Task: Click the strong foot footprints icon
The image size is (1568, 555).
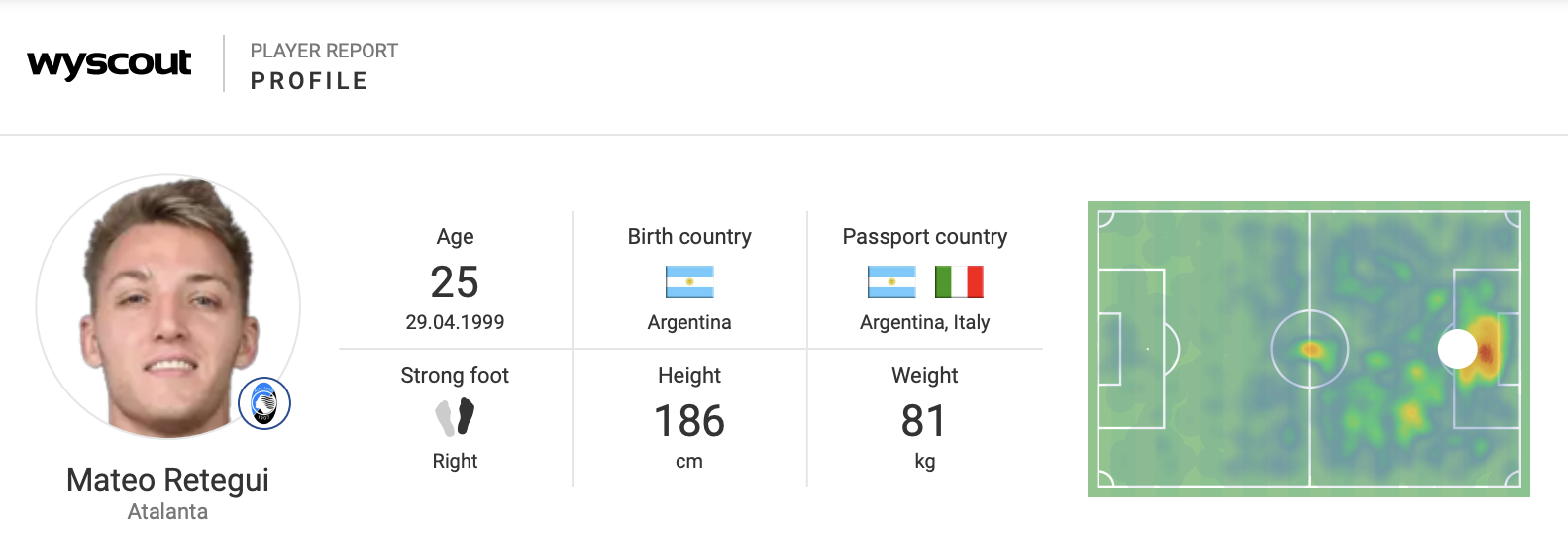Action: (x=456, y=417)
